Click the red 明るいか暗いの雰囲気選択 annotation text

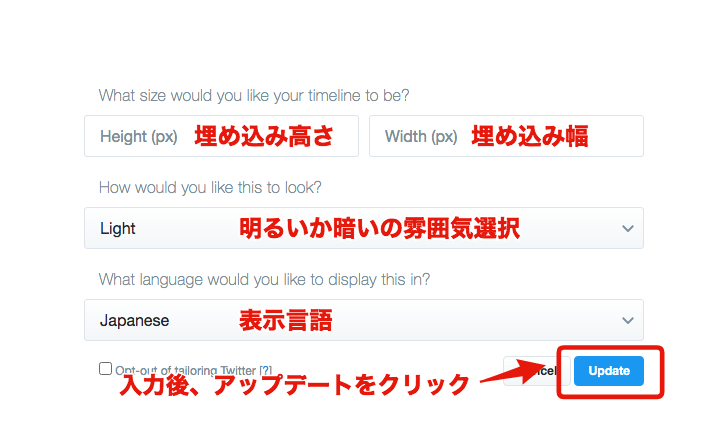(x=379, y=228)
